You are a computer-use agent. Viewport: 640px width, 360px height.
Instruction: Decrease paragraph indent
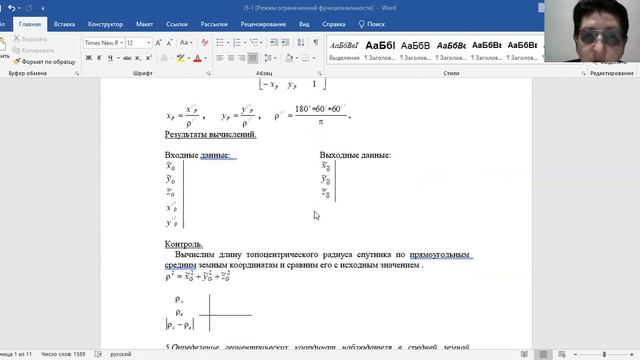(x=274, y=42)
